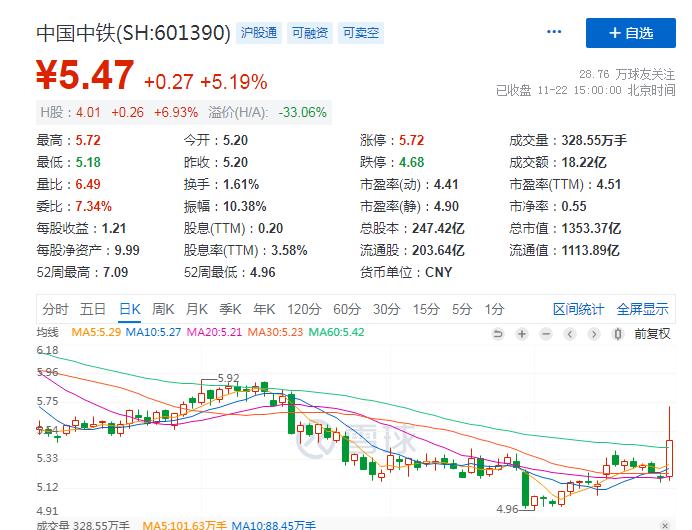Click the 量比 value 6.49
This screenshot has width=692, height=530.
coord(88,184)
